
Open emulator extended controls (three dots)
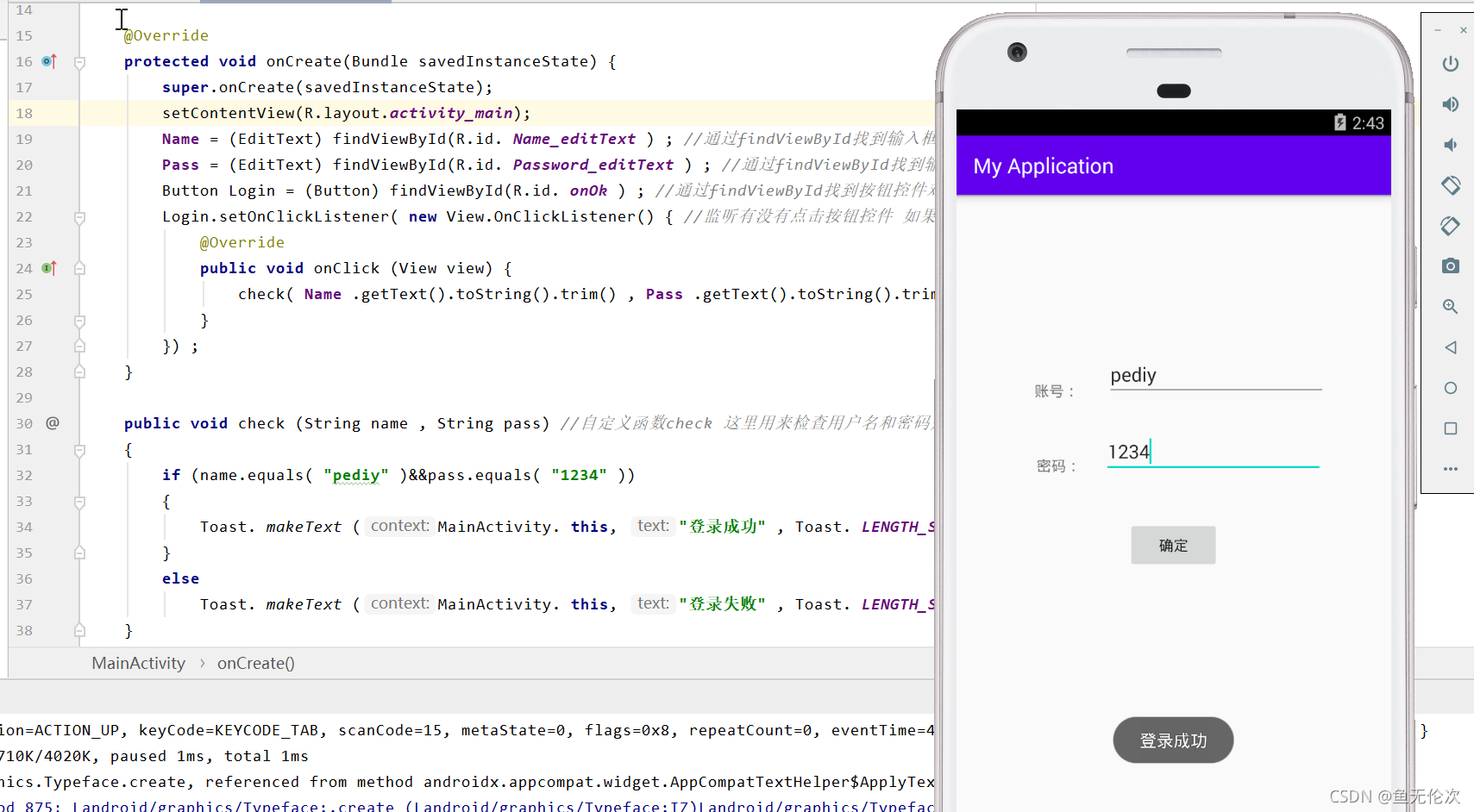click(x=1451, y=469)
